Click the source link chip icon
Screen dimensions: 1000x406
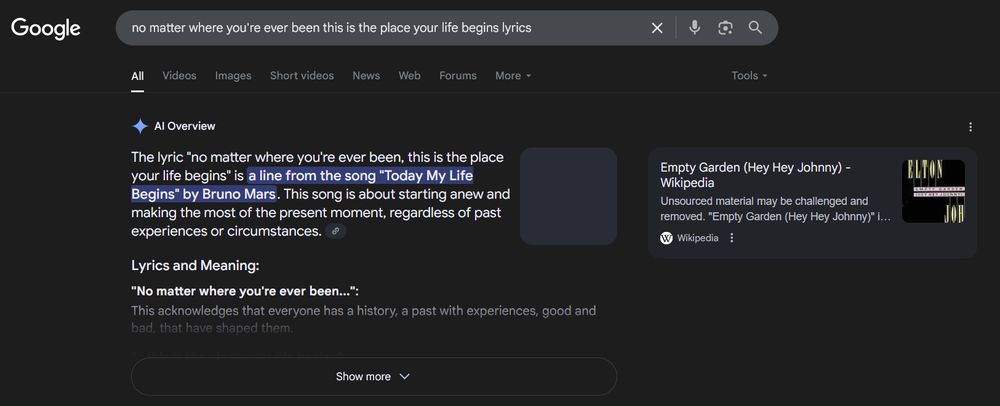point(335,231)
